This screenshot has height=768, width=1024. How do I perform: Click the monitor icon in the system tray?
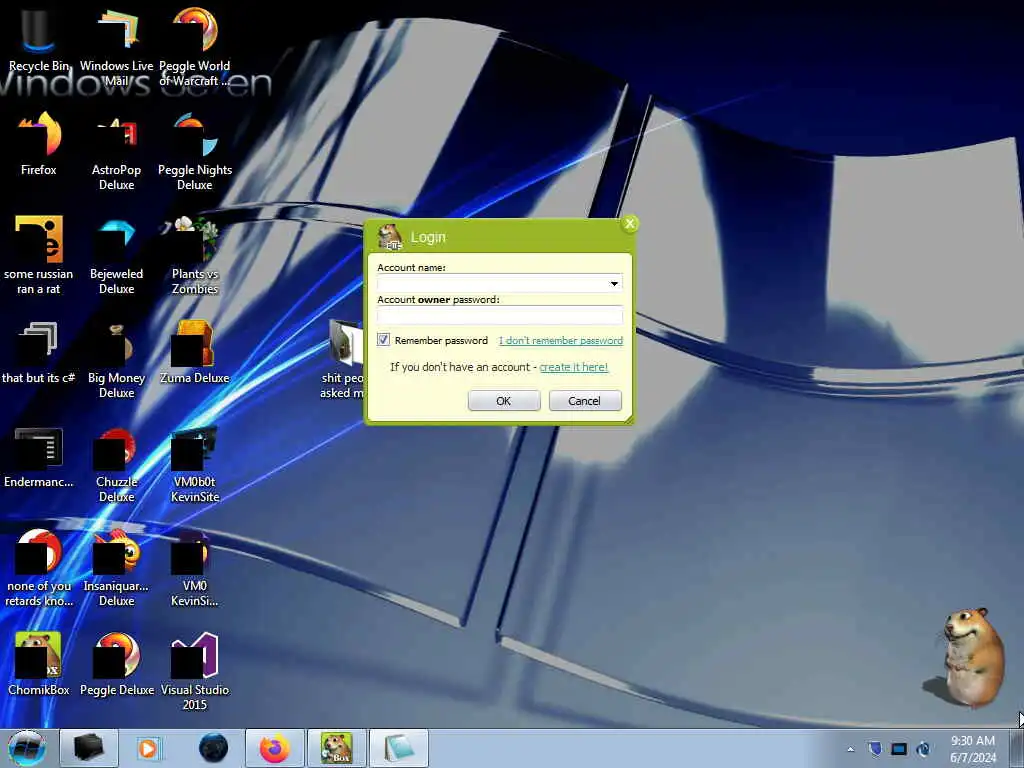click(x=899, y=749)
